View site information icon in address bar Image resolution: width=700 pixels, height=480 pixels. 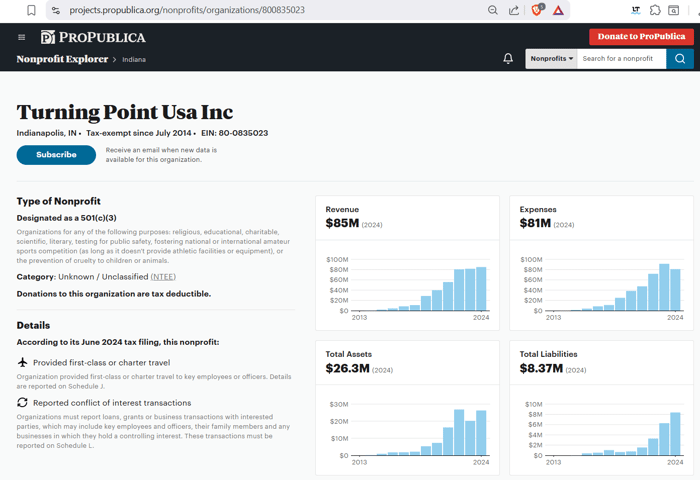click(56, 10)
